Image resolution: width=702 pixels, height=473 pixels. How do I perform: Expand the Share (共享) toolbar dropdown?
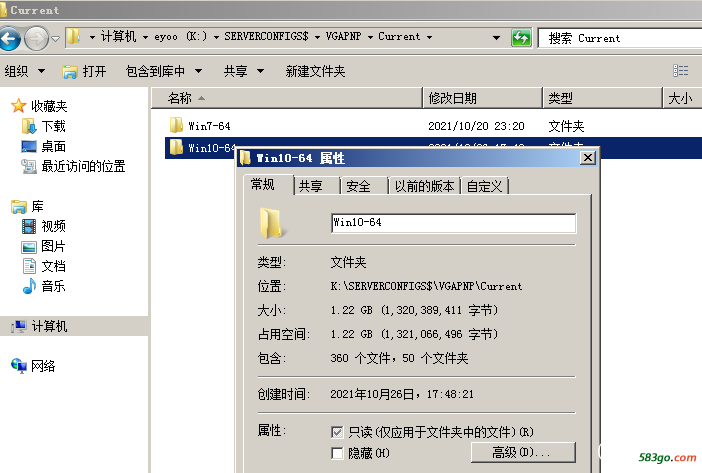coord(243,71)
